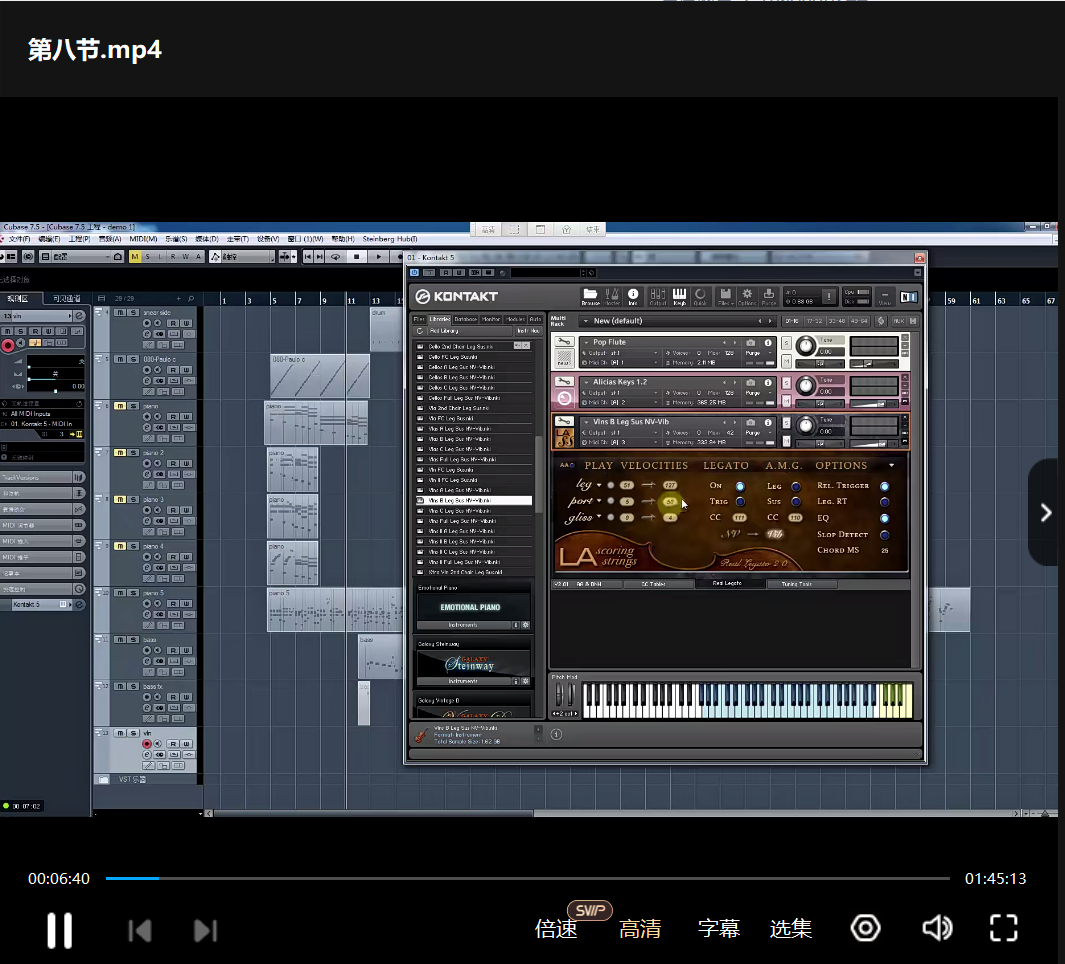This screenshot has height=964, width=1065.
Task: Pause the video with the pause button
Action: pos(59,930)
